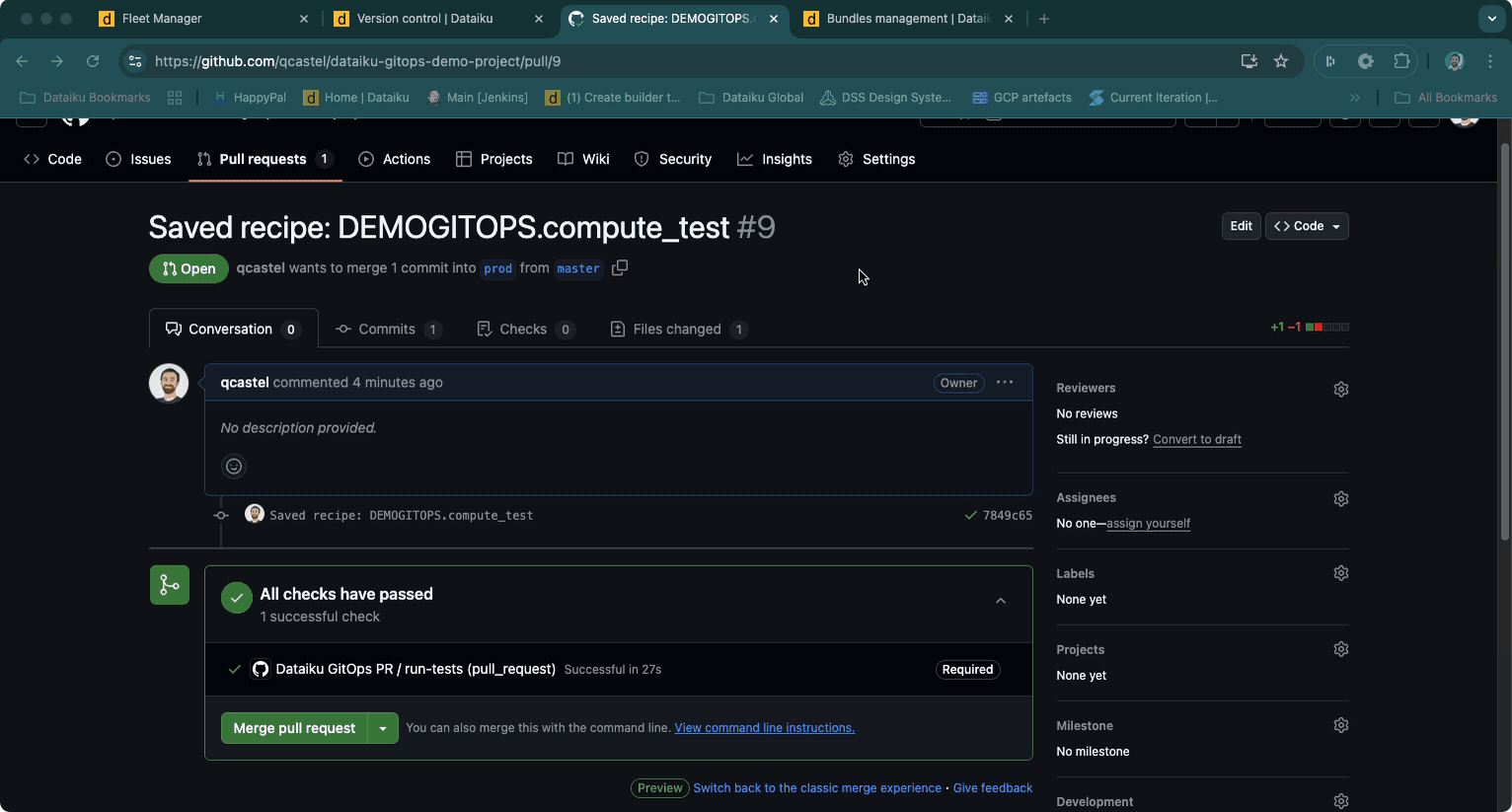The height and width of the screenshot is (812, 1512).
Task: Switch to the Commits tab
Action: coord(389,329)
